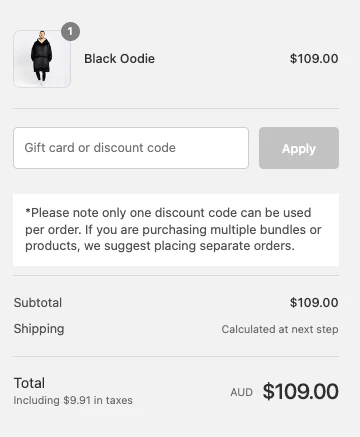Click the 'Calculated at next step' shipping text
Image resolution: width=360 pixels, height=437 pixels.
pyautogui.click(x=280, y=329)
